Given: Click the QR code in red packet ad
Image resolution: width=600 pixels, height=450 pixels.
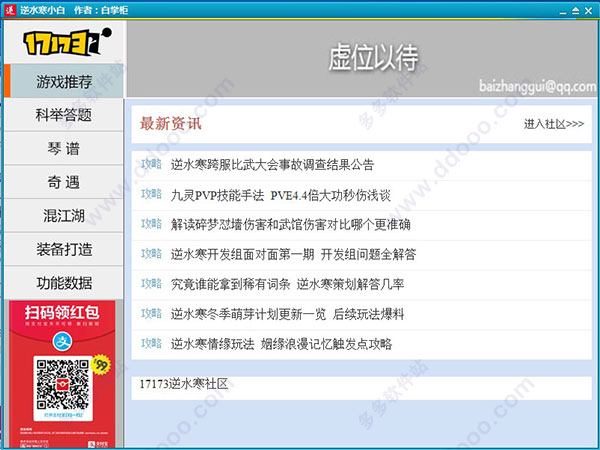Looking at the screenshot, I should 63,384.
